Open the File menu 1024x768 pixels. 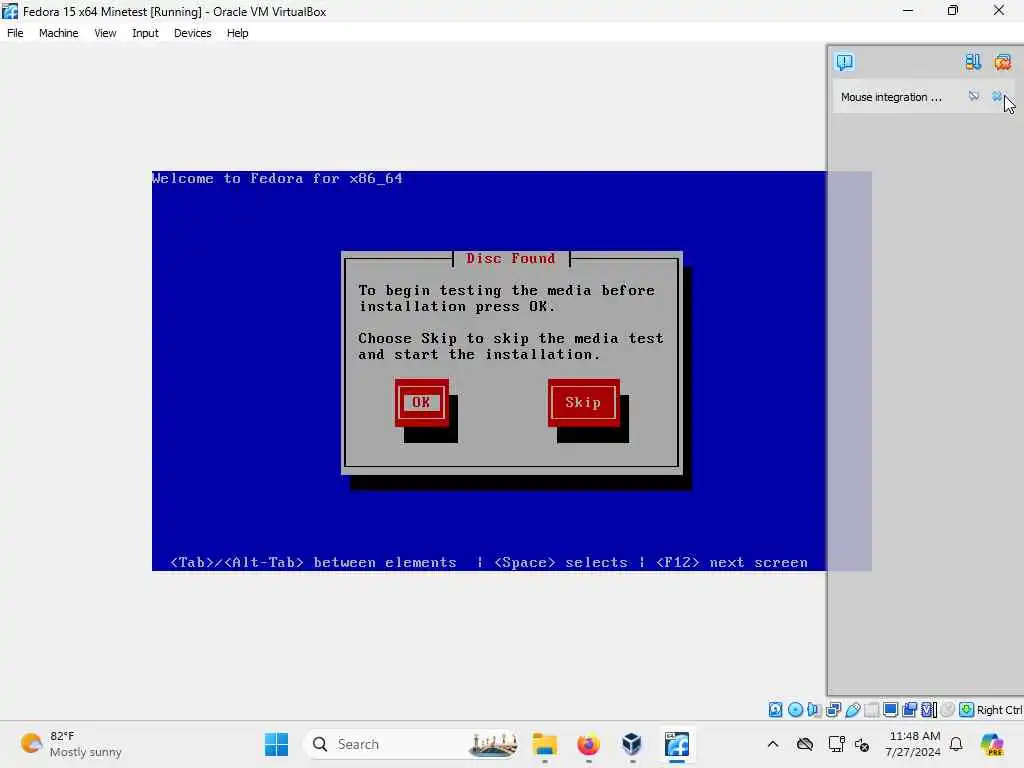(15, 33)
